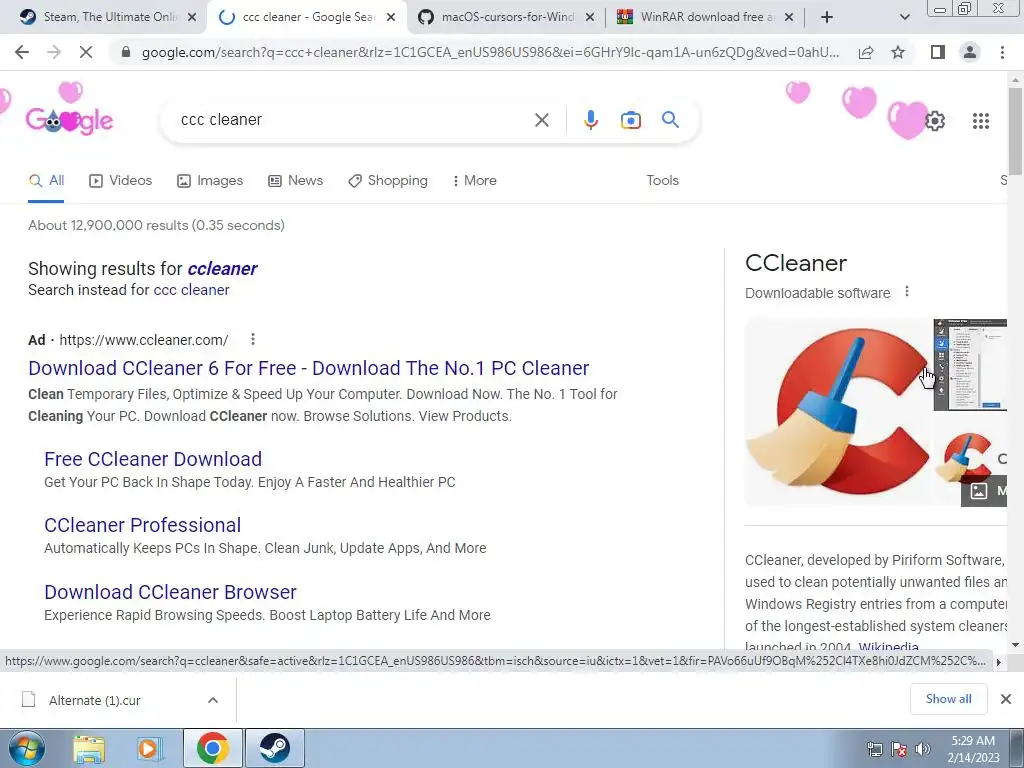Screen dimensions: 1024x768
Task: Click Action Center flag tray icon
Action: (899, 749)
